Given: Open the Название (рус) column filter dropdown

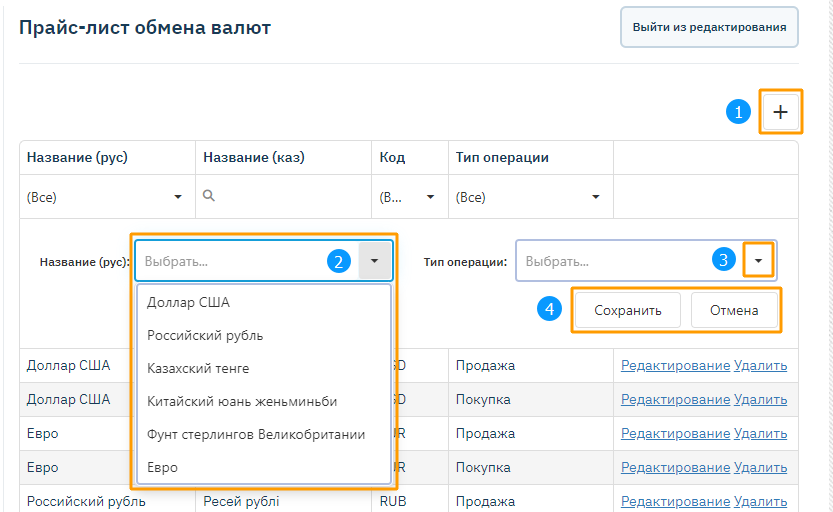Looking at the screenshot, I should point(178,197).
